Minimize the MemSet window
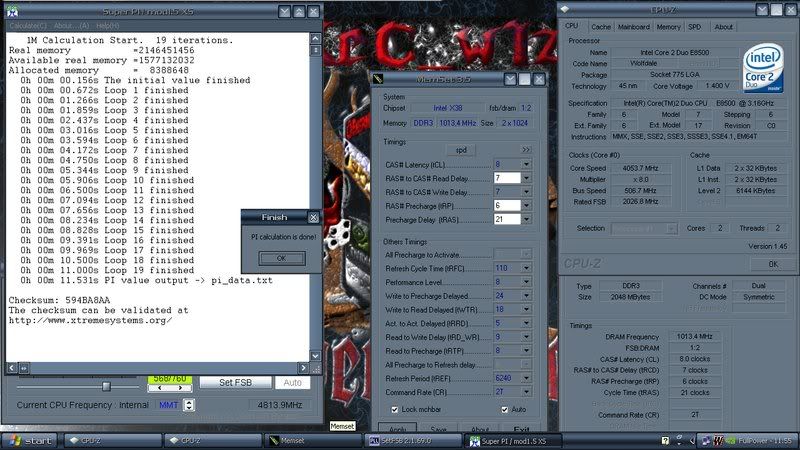 (510, 79)
